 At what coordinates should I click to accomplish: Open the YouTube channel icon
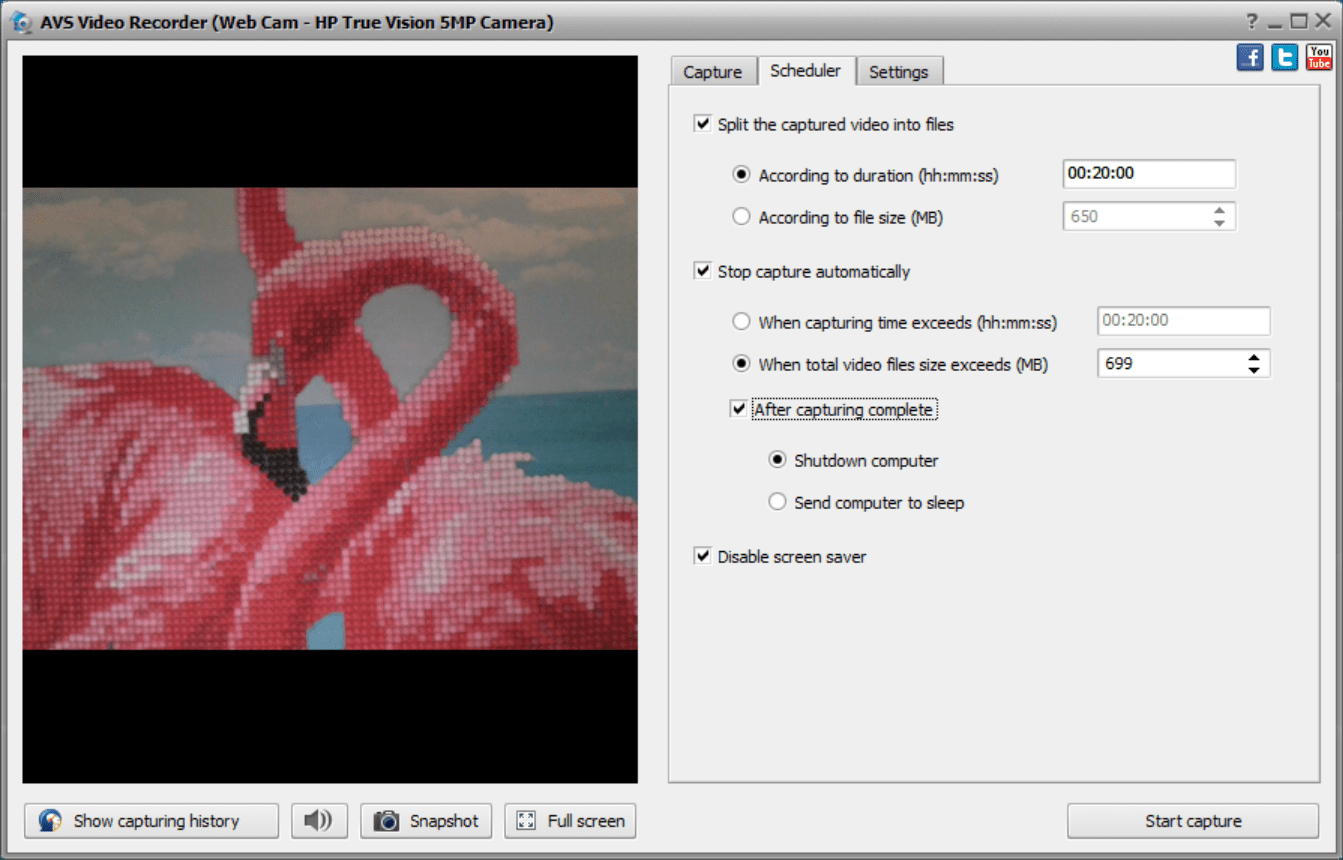(1319, 57)
